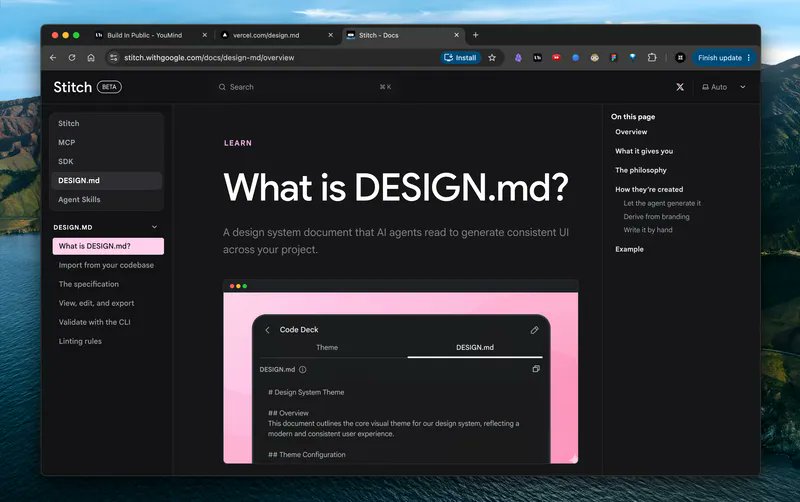Open the Figma extension icon
The image size is (800, 502).
coord(614,58)
